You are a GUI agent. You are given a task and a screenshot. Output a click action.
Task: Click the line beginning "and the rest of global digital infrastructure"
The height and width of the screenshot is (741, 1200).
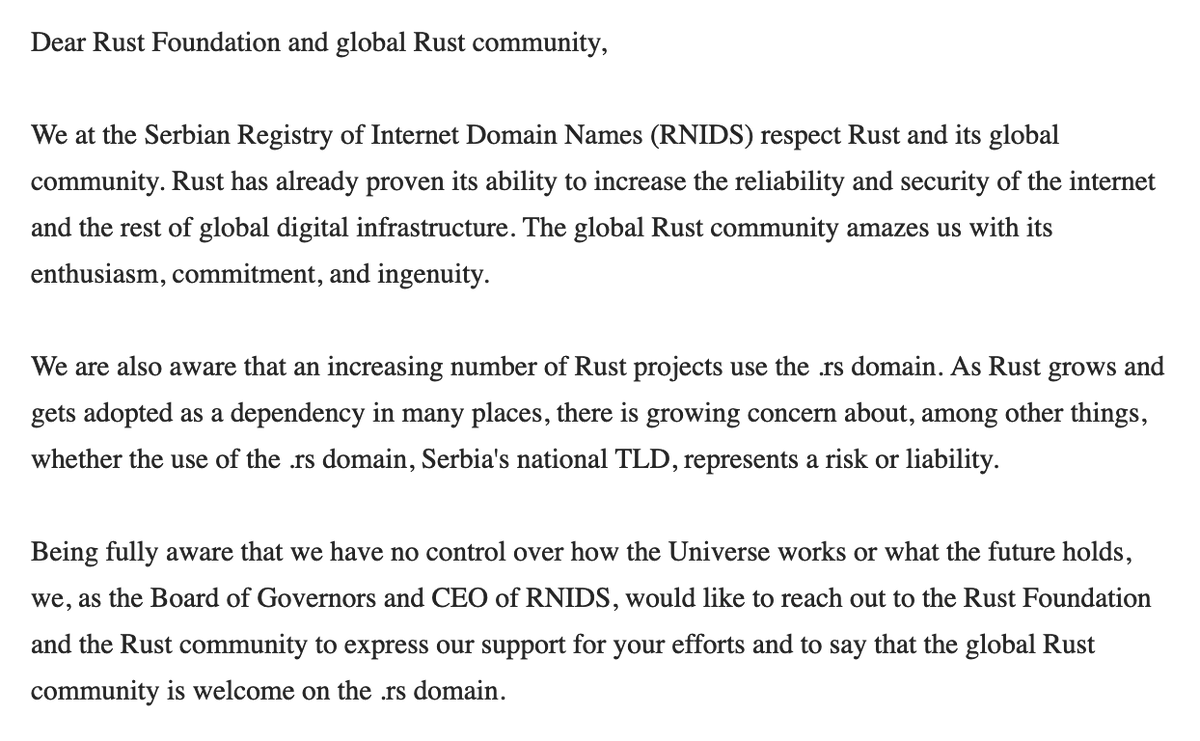coord(542,228)
